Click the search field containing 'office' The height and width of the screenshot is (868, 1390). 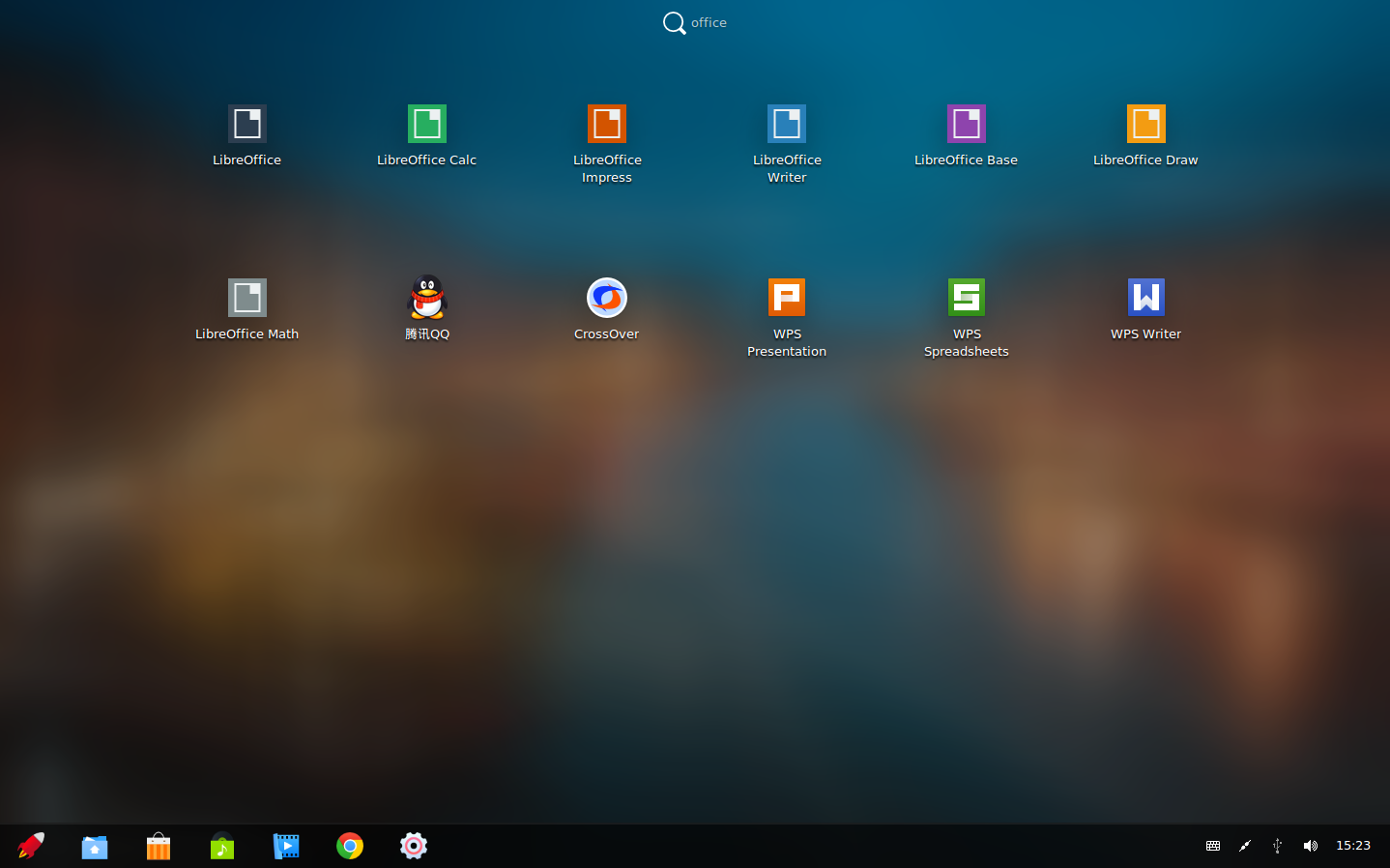pyautogui.click(x=709, y=22)
